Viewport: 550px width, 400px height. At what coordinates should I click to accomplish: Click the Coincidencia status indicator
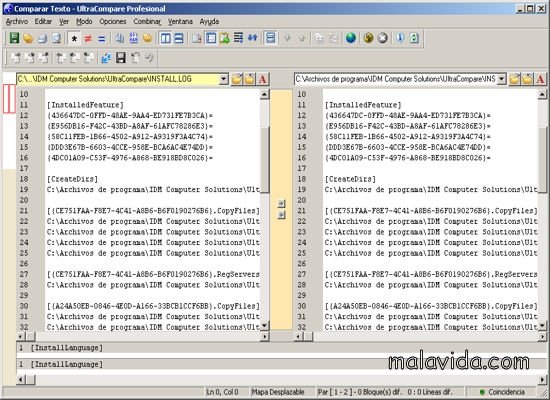pos(502,392)
